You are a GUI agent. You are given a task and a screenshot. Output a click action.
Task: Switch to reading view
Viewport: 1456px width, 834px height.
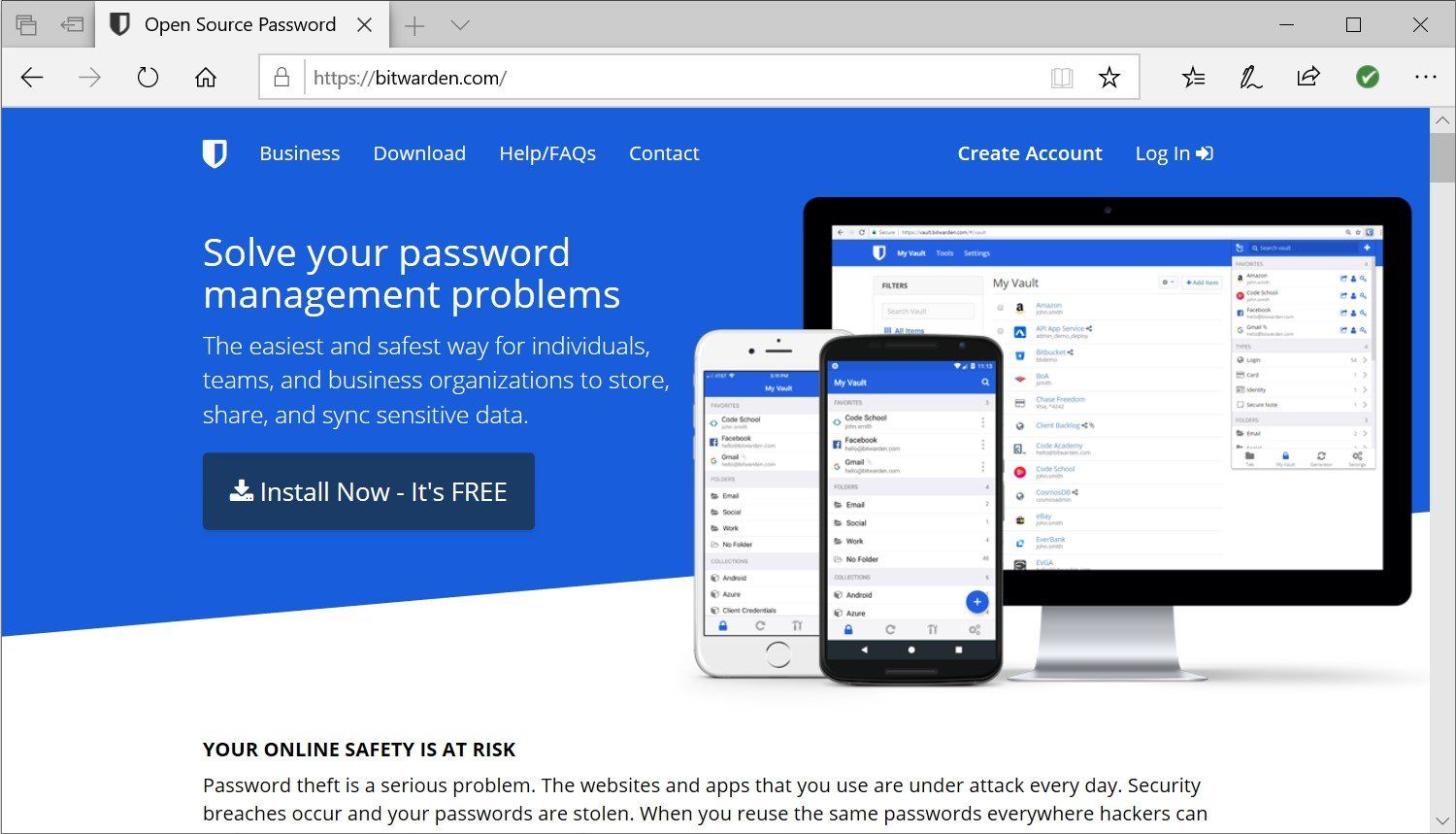pos(1062,78)
